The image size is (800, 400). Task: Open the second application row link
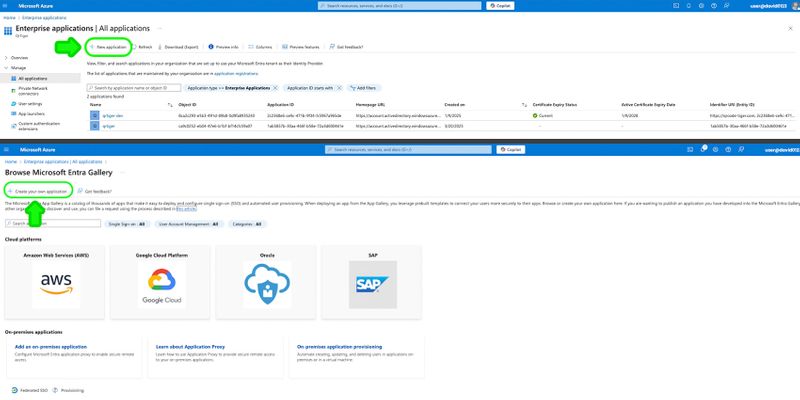[108, 126]
